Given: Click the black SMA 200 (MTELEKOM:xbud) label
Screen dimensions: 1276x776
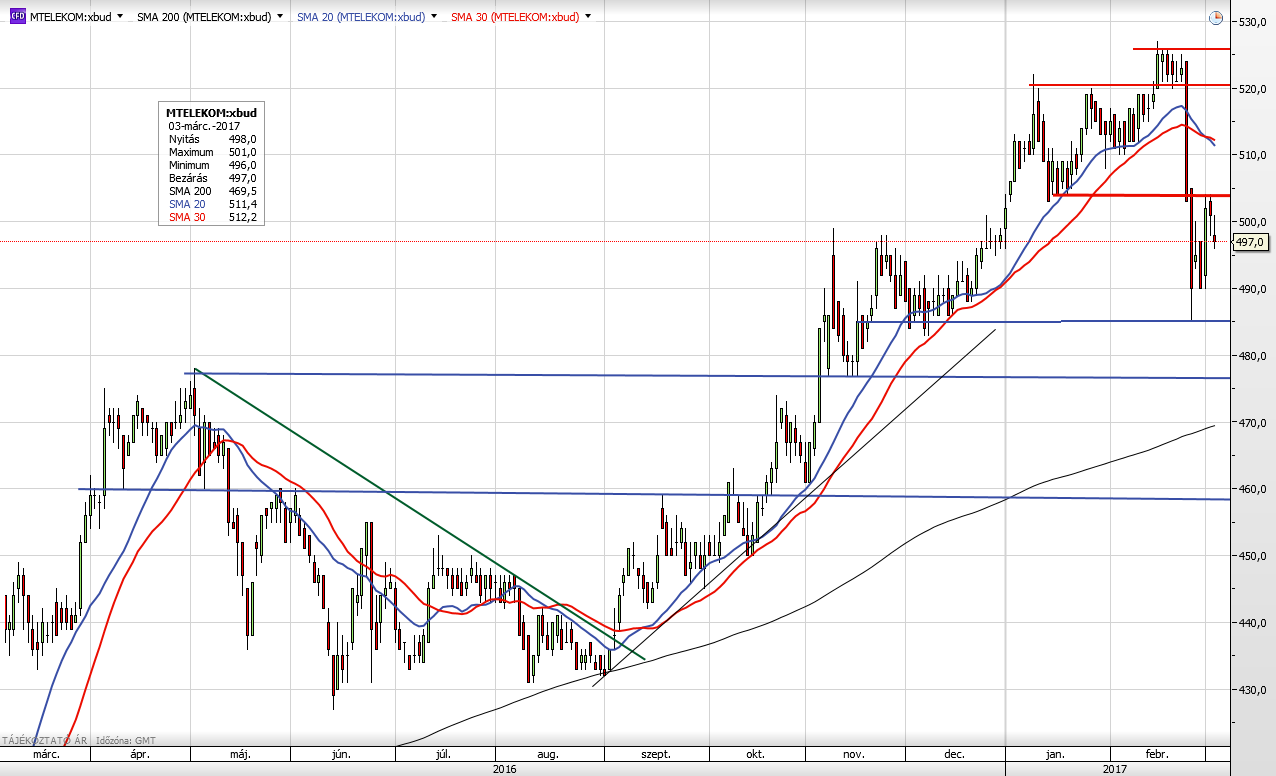Looking at the screenshot, I should [x=204, y=17].
